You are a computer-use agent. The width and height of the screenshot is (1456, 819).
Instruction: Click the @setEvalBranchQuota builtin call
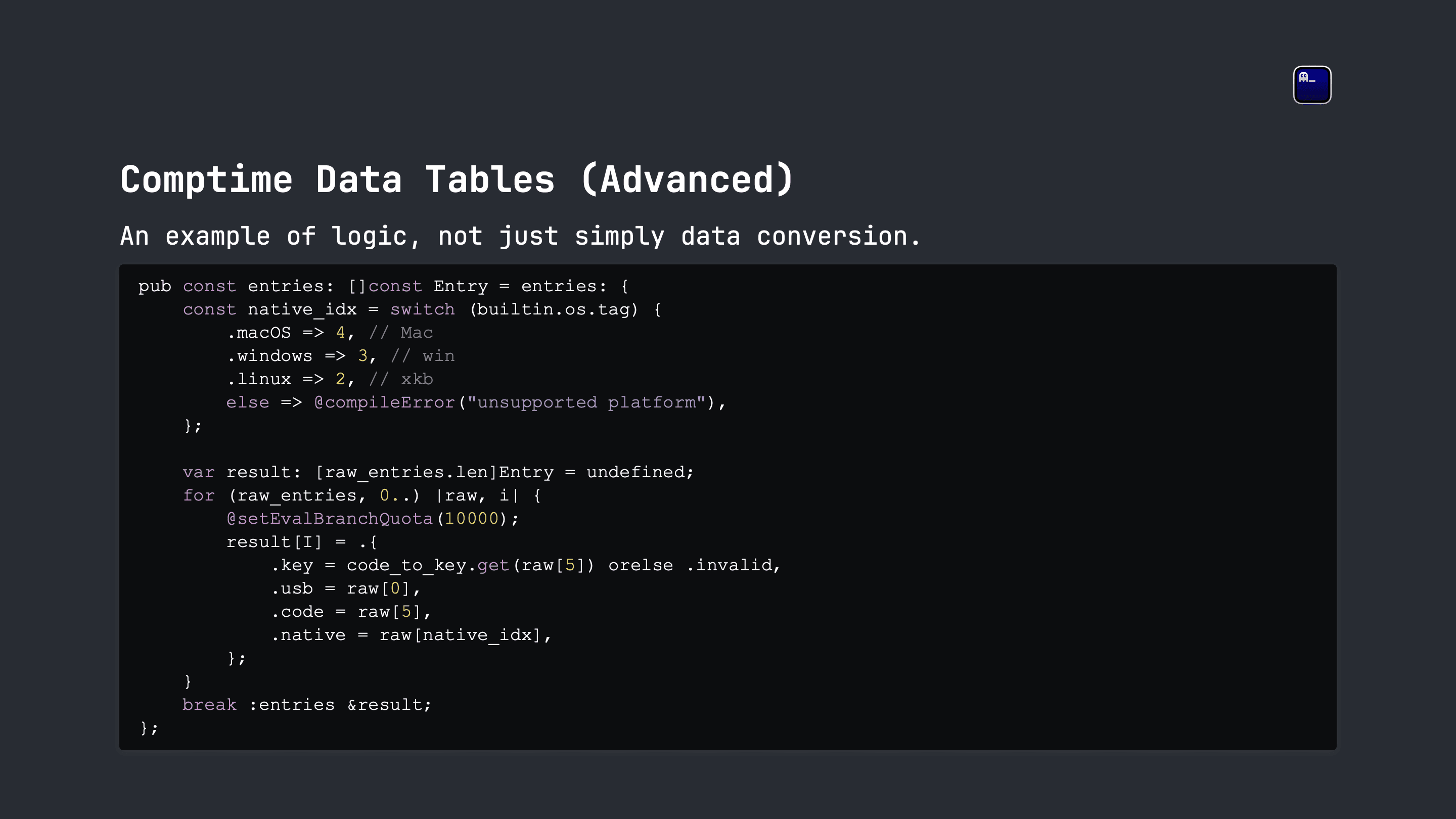(x=330, y=519)
